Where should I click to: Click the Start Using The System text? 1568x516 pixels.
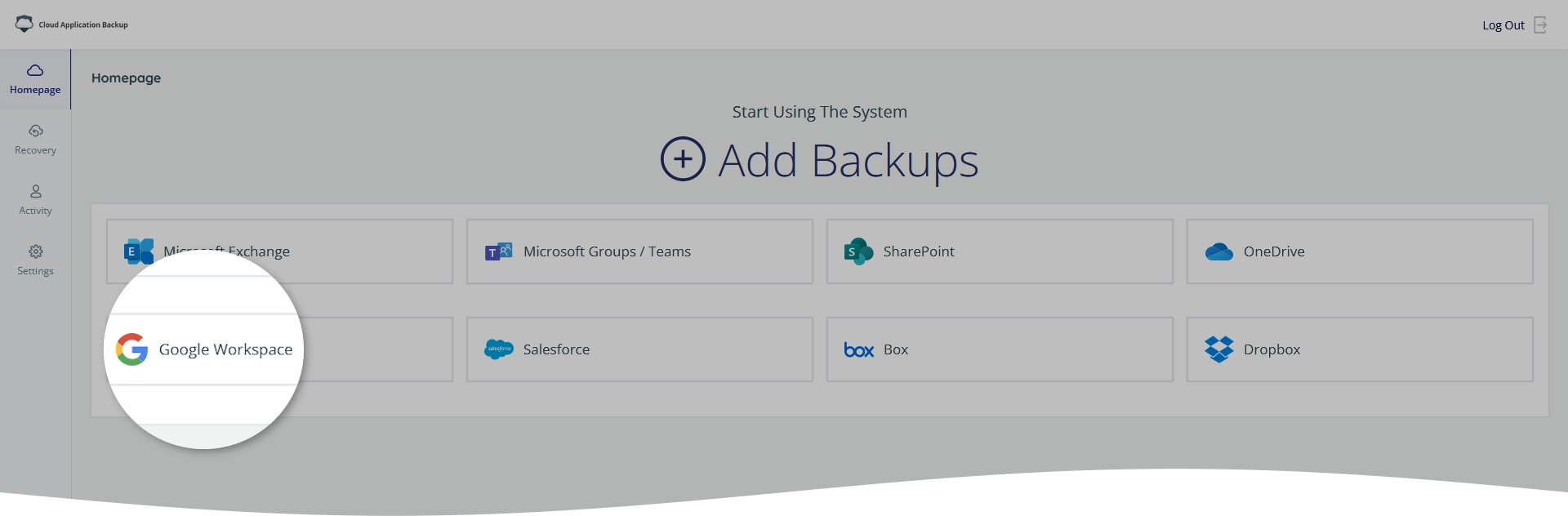point(819,112)
